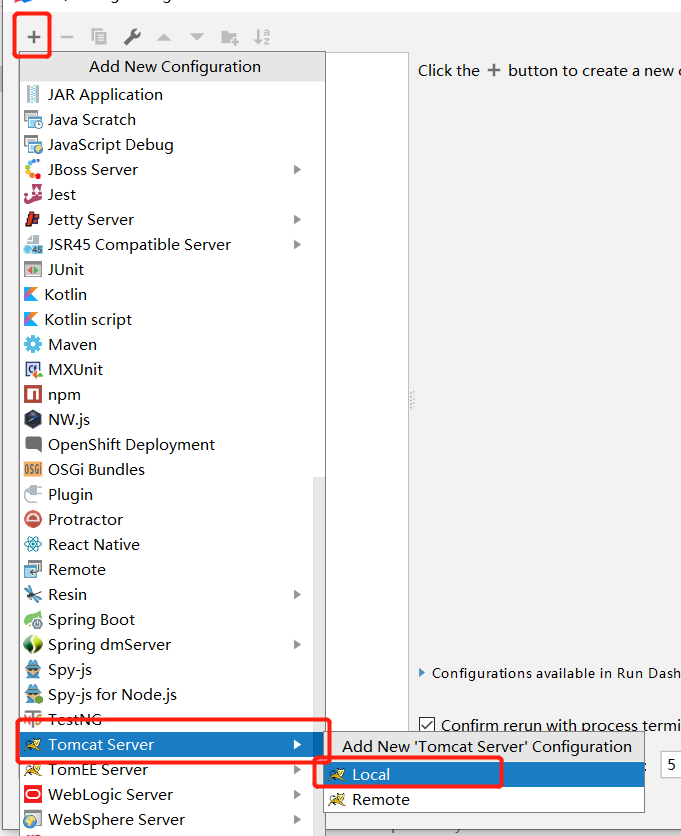Click the Add New Configuration plus button

point(34,37)
